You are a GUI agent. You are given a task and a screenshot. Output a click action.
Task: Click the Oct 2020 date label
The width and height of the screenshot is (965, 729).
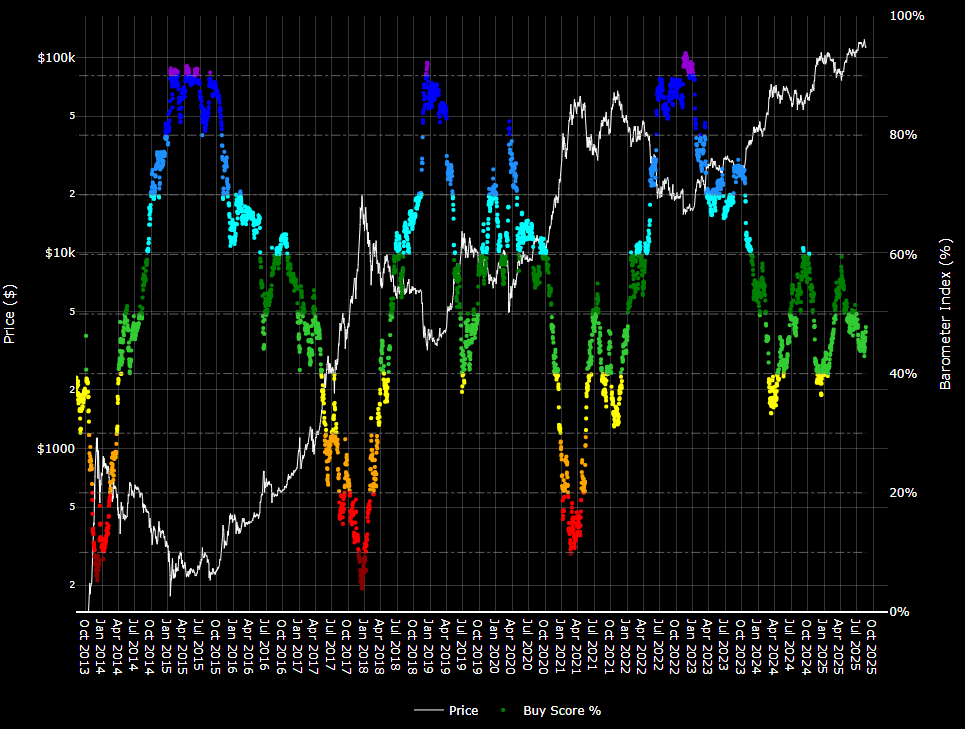click(x=543, y=647)
